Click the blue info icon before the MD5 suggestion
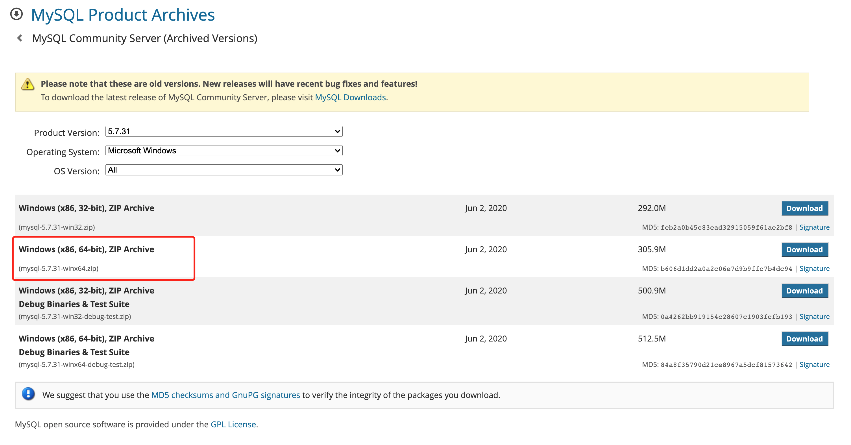 tap(28, 394)
